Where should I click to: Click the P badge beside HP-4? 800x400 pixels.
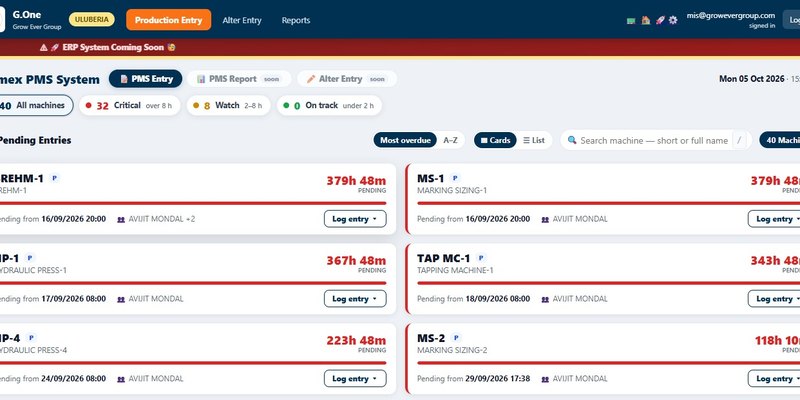(31, 338)
